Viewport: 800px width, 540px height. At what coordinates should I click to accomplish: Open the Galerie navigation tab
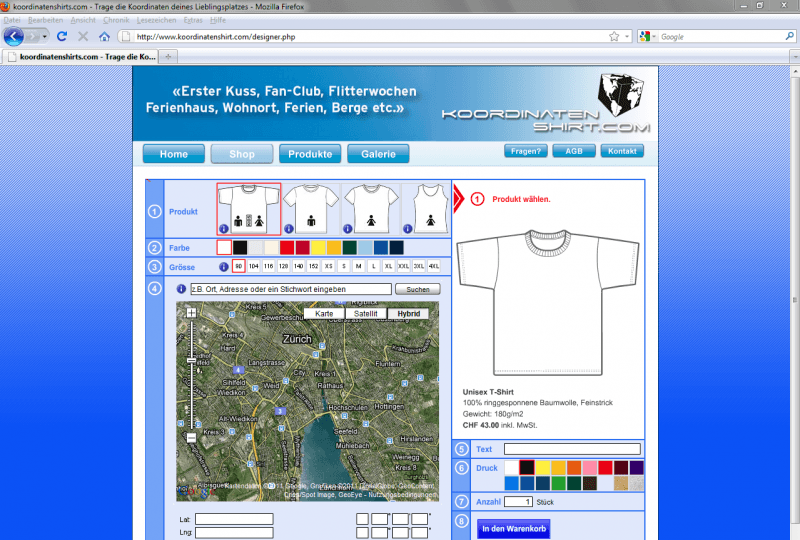[378, 154]
